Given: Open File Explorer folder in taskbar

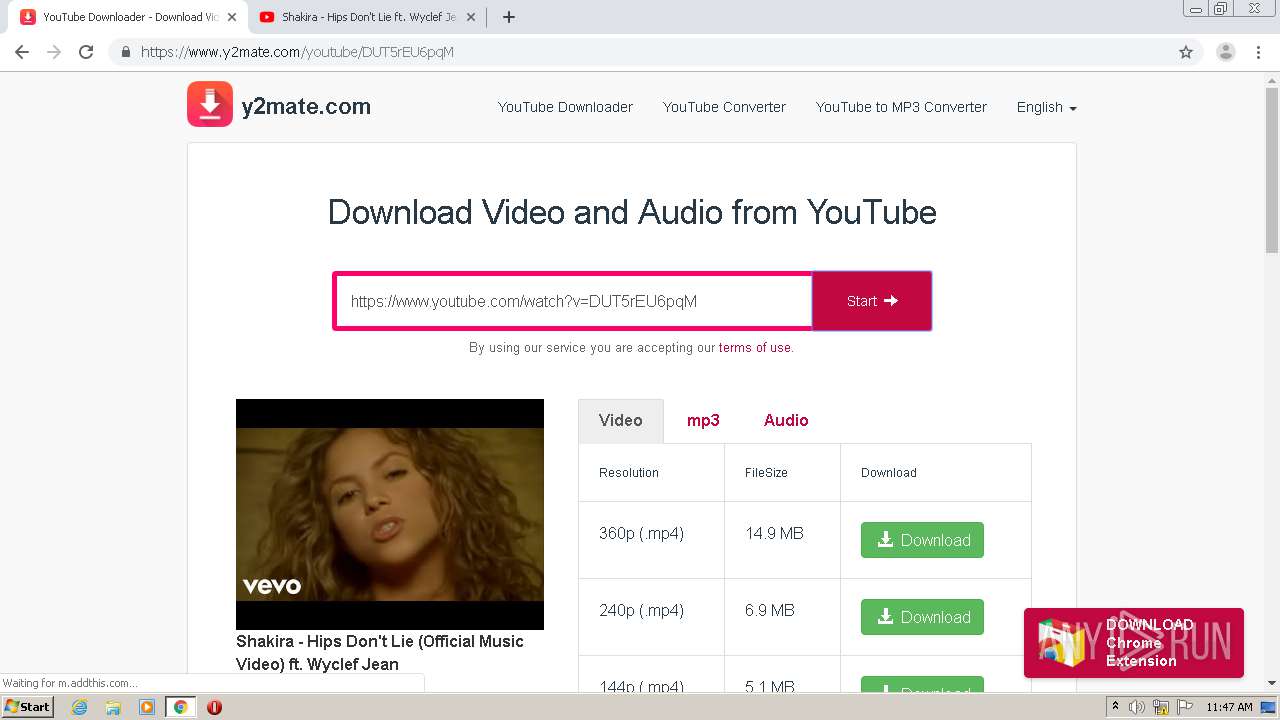Looking at the screenshot, I should [x=113, y=707].
